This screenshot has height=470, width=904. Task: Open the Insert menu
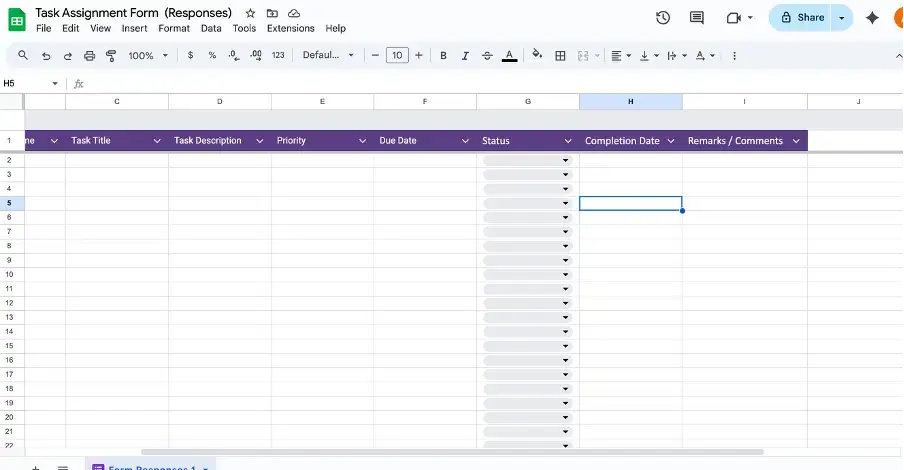pos(134,28)
